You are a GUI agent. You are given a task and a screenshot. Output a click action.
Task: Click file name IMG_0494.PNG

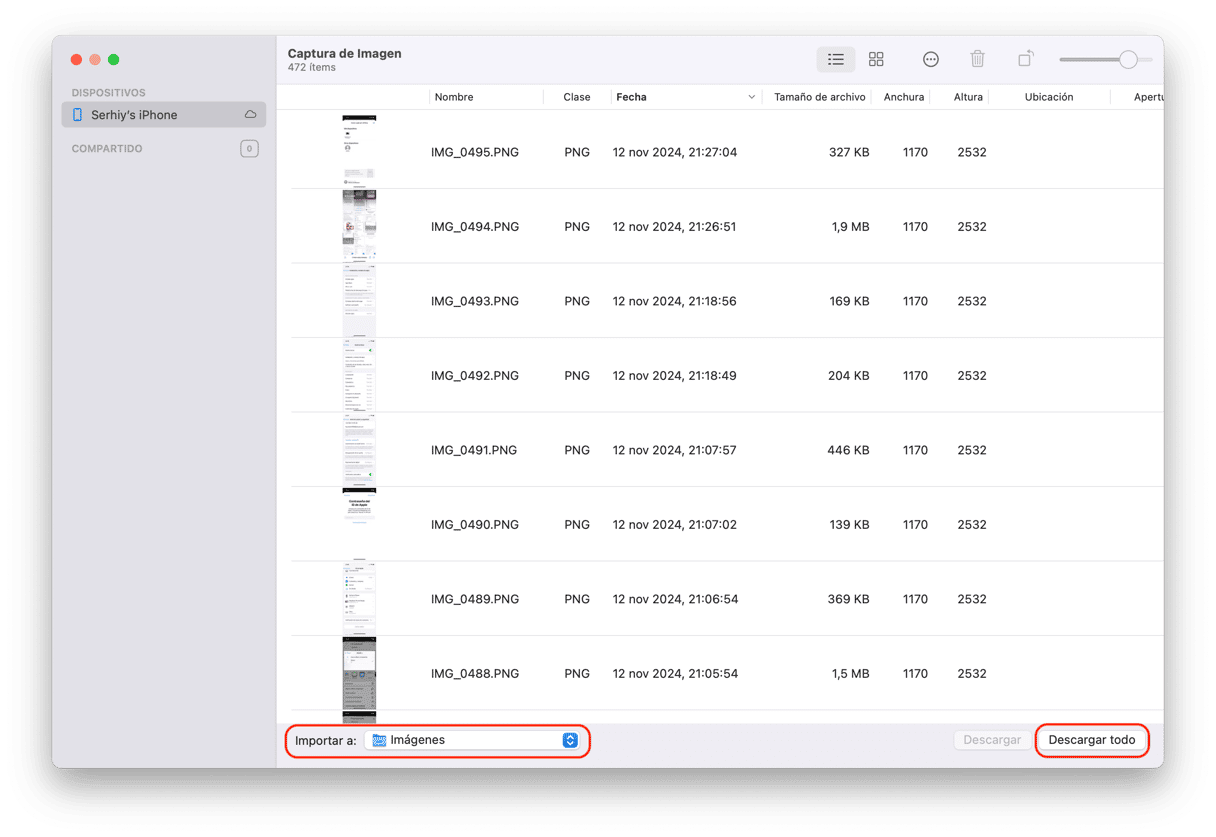click(x=475, y=227)
